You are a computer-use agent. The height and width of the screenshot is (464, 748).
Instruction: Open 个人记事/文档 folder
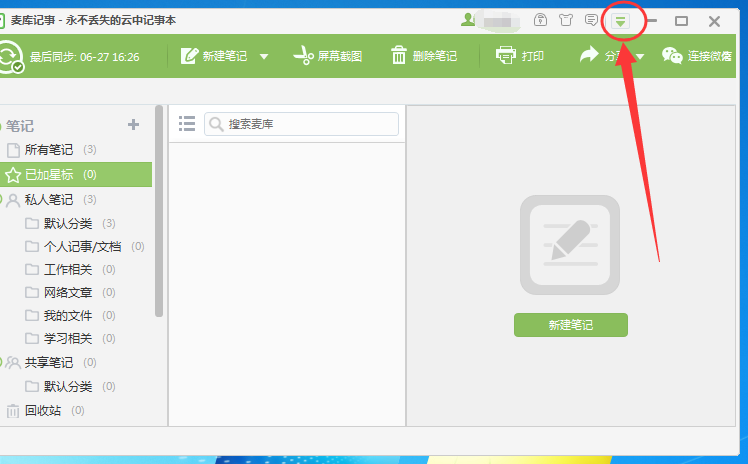(x=84, y=247)
